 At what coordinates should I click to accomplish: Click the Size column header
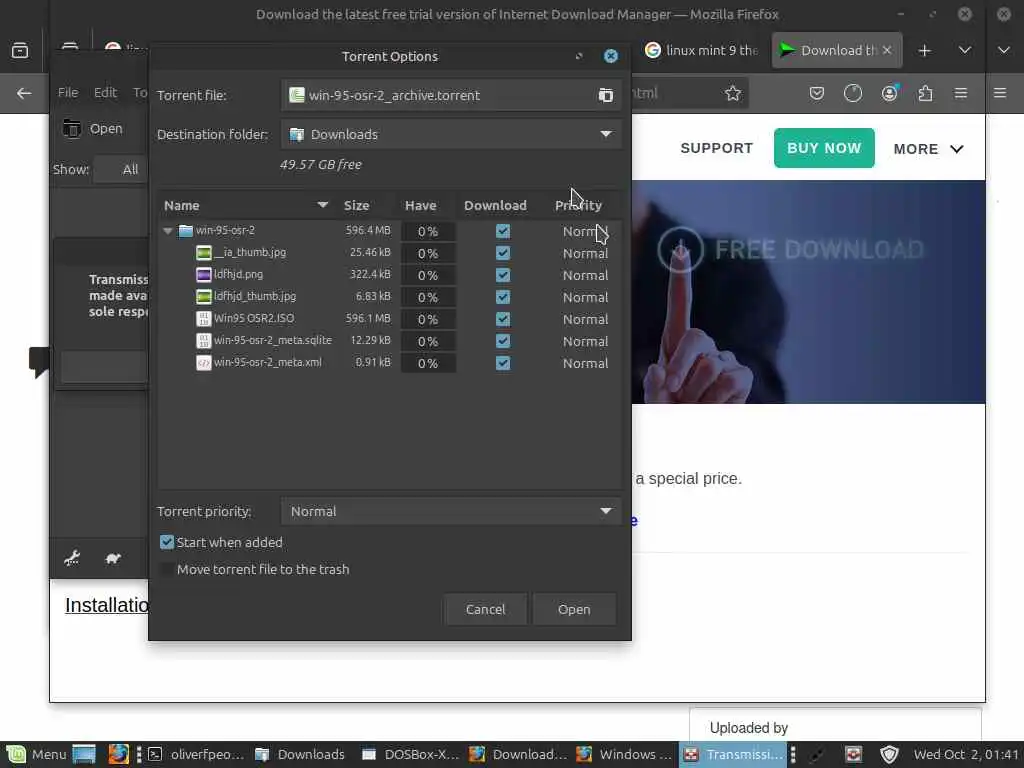coord(357,205)
